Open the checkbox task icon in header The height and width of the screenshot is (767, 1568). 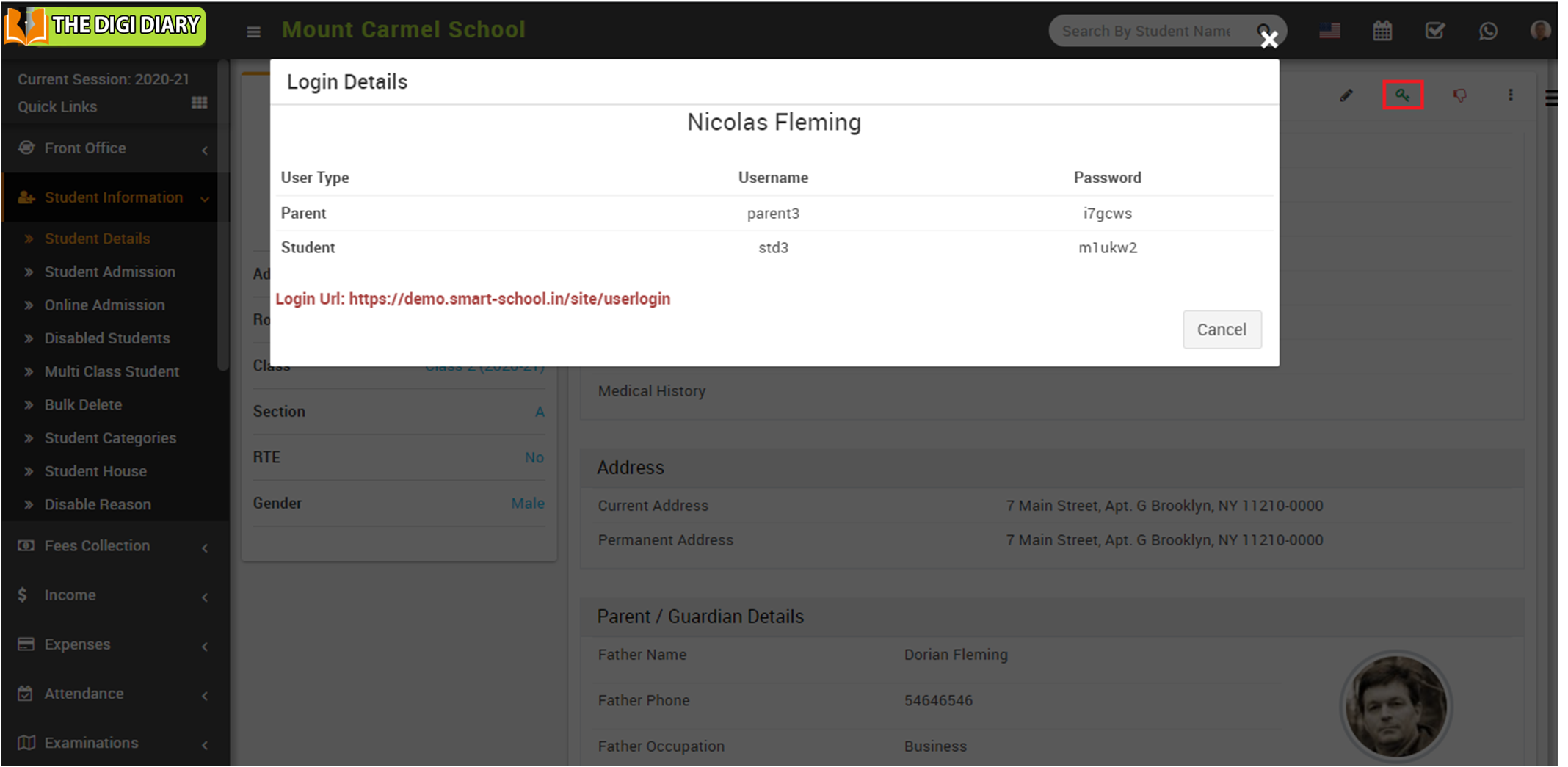[x=1434, y=31]
